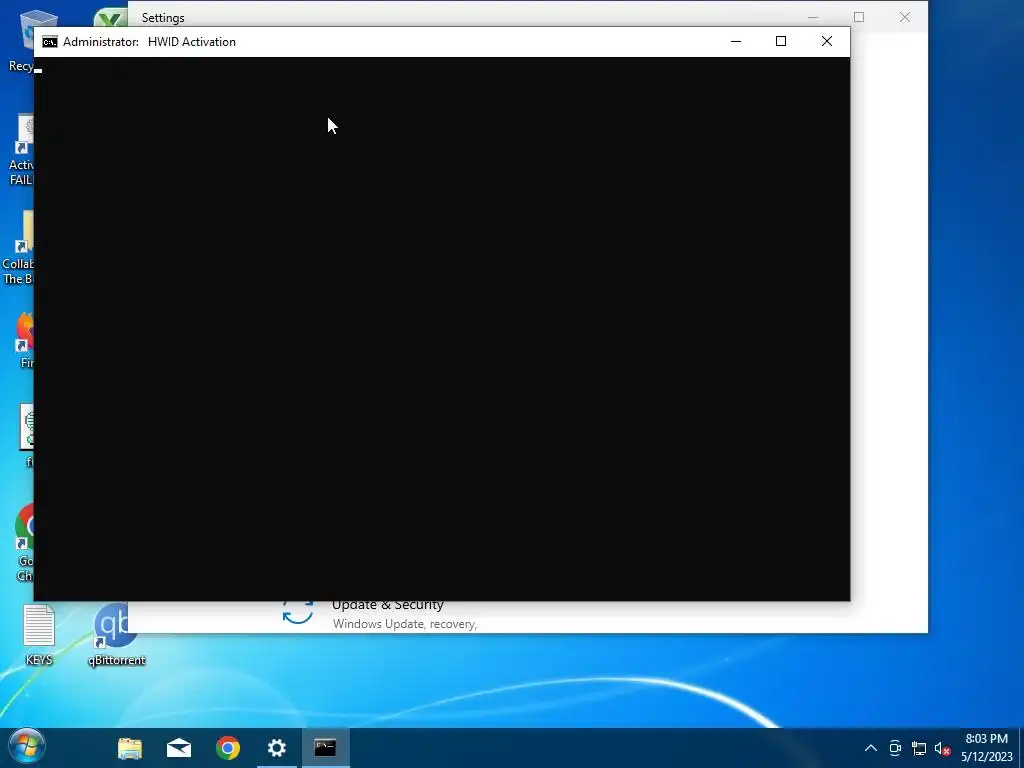Show hidden system tray icons
The image size is (1024, 768).
coord(871,748)
